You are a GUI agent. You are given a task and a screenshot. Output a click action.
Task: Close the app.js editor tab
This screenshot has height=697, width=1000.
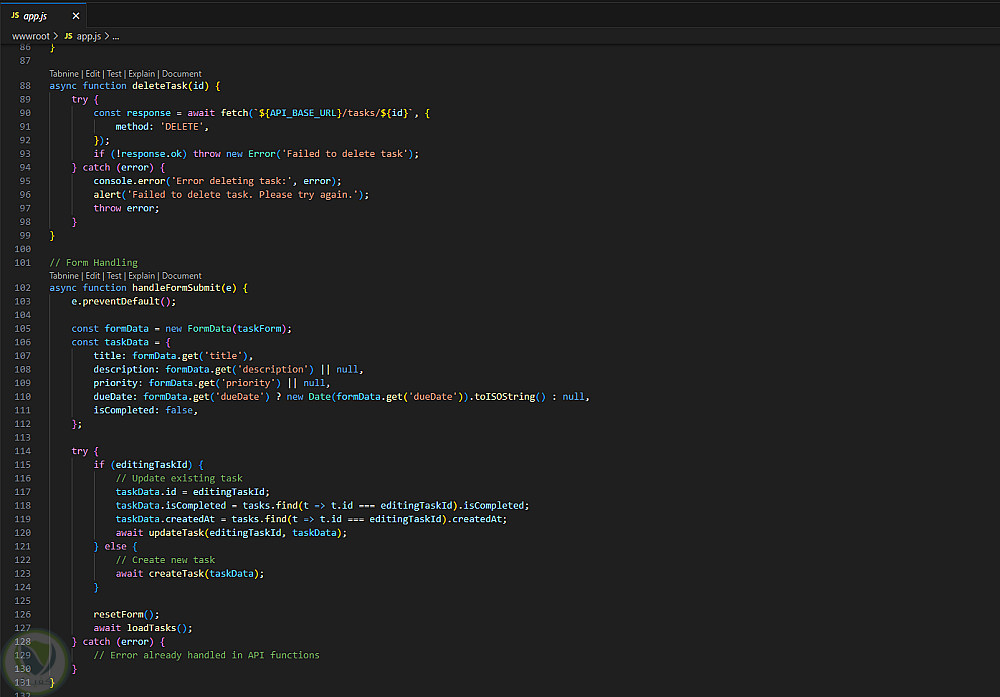76,16
